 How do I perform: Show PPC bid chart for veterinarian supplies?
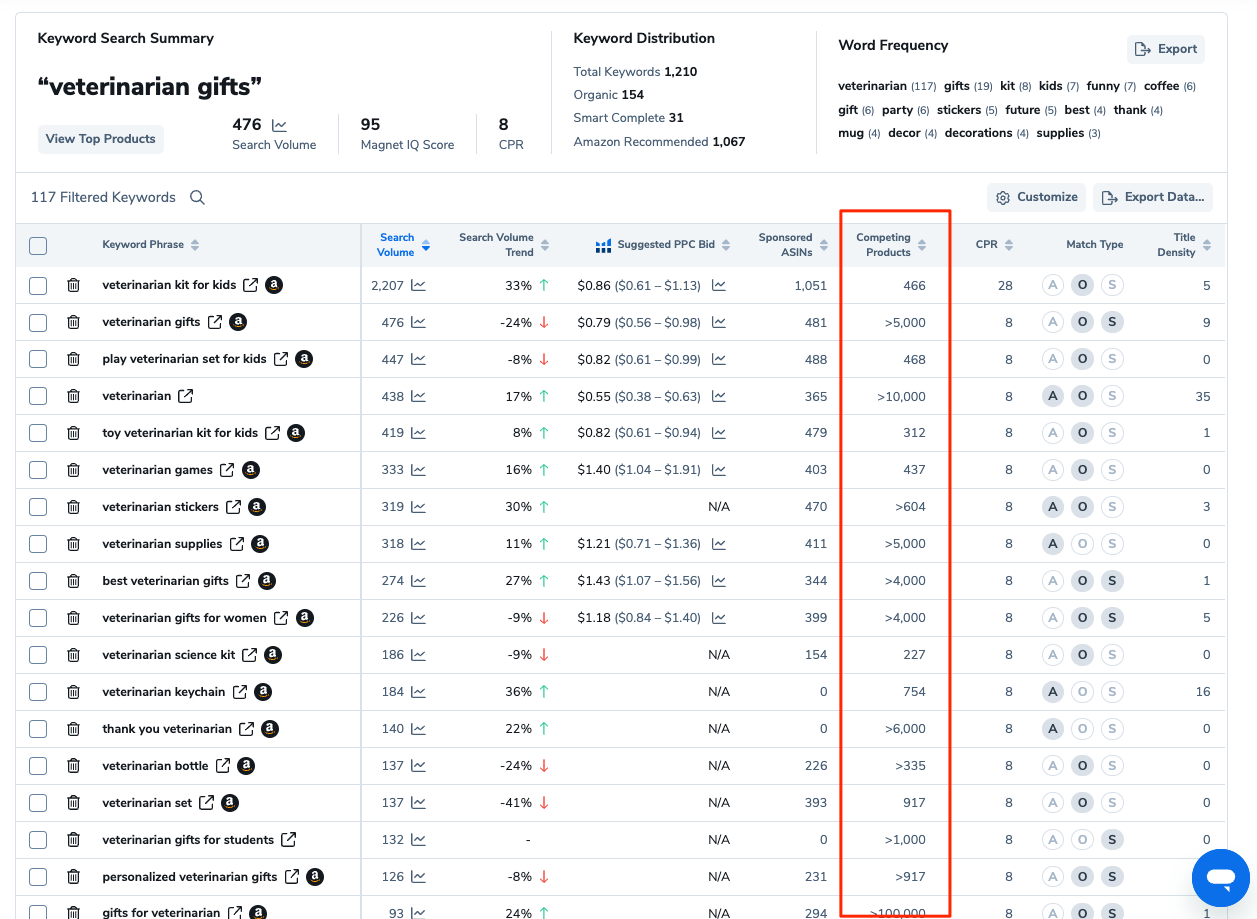click(x=718, y=544)
